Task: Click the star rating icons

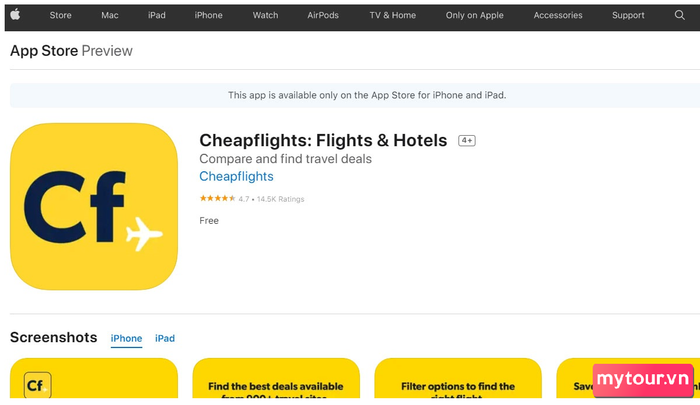Action: pos(217,198)
